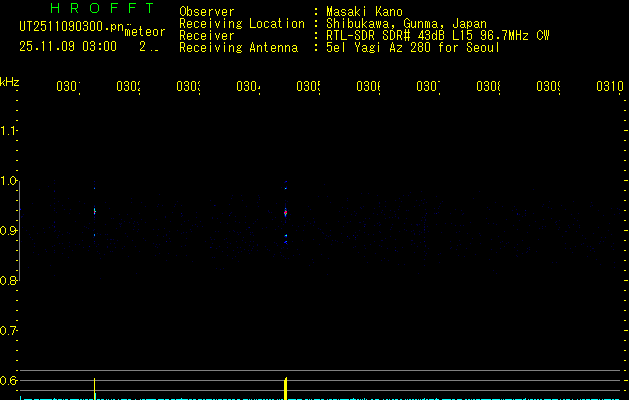Click the 'Observer' field label
This screenshot has width=629, height=400.
click(207, 12)
